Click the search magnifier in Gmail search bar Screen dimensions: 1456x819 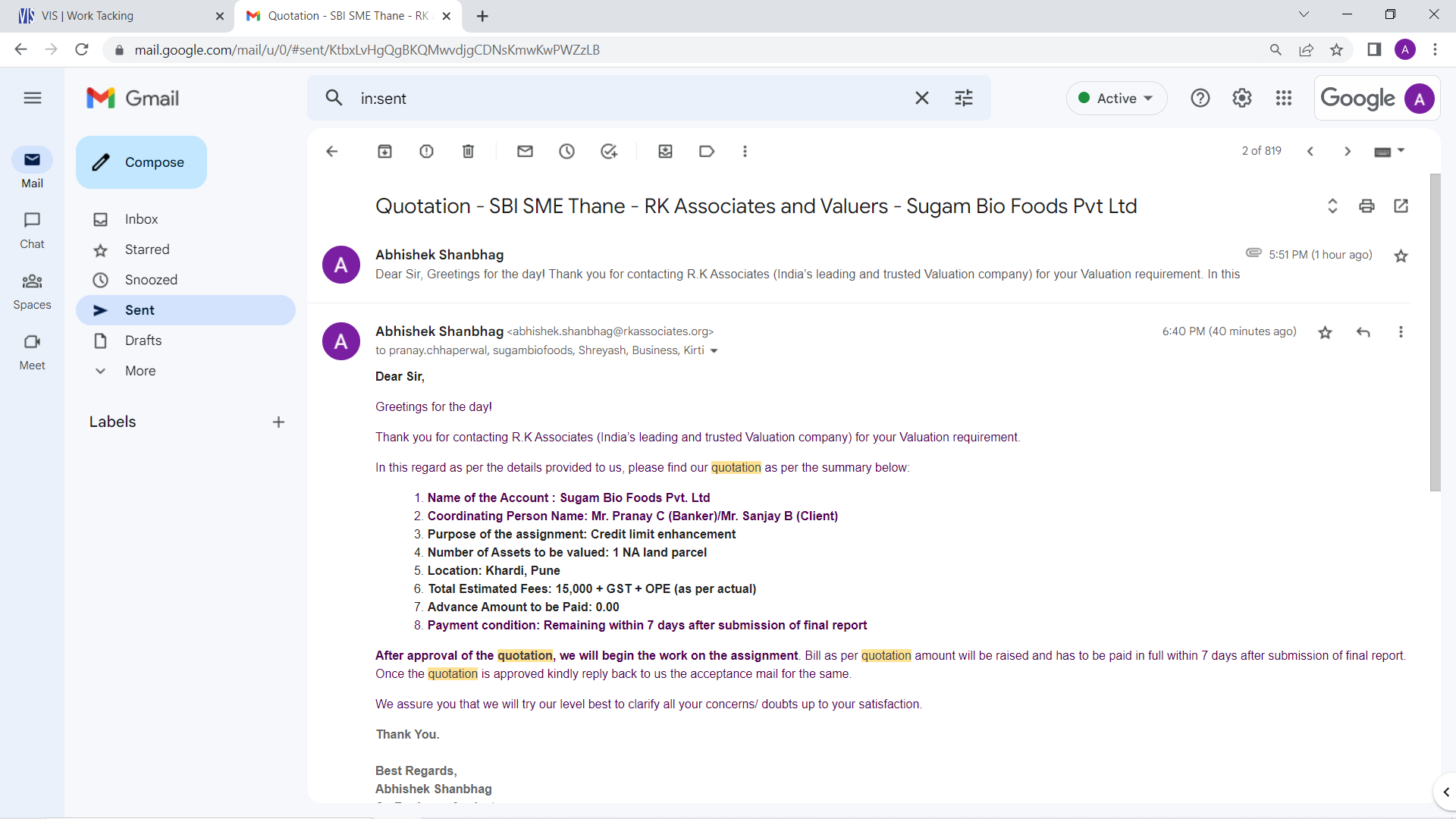tap(334, 98)
